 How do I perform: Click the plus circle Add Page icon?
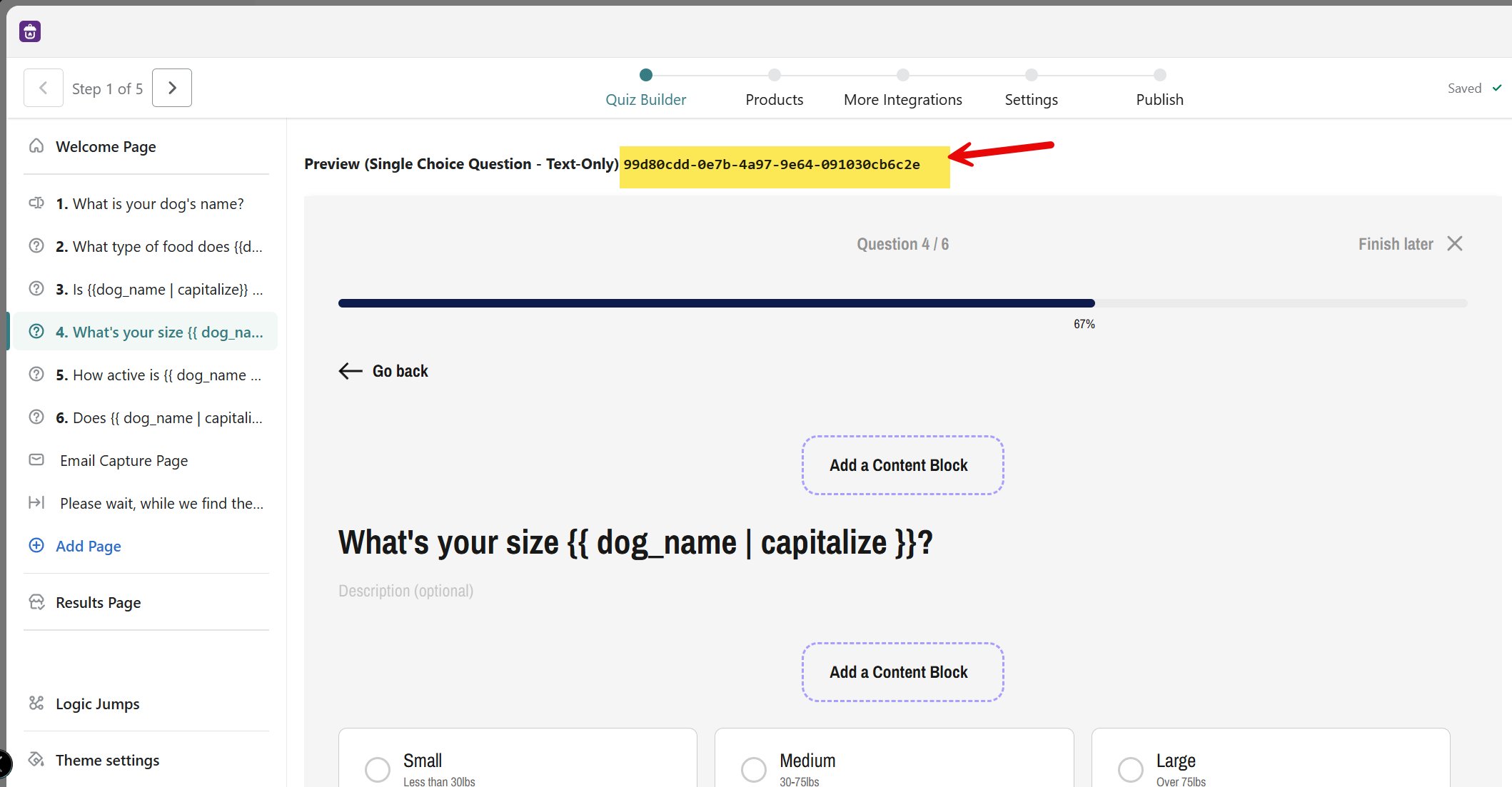coord(36,546)
